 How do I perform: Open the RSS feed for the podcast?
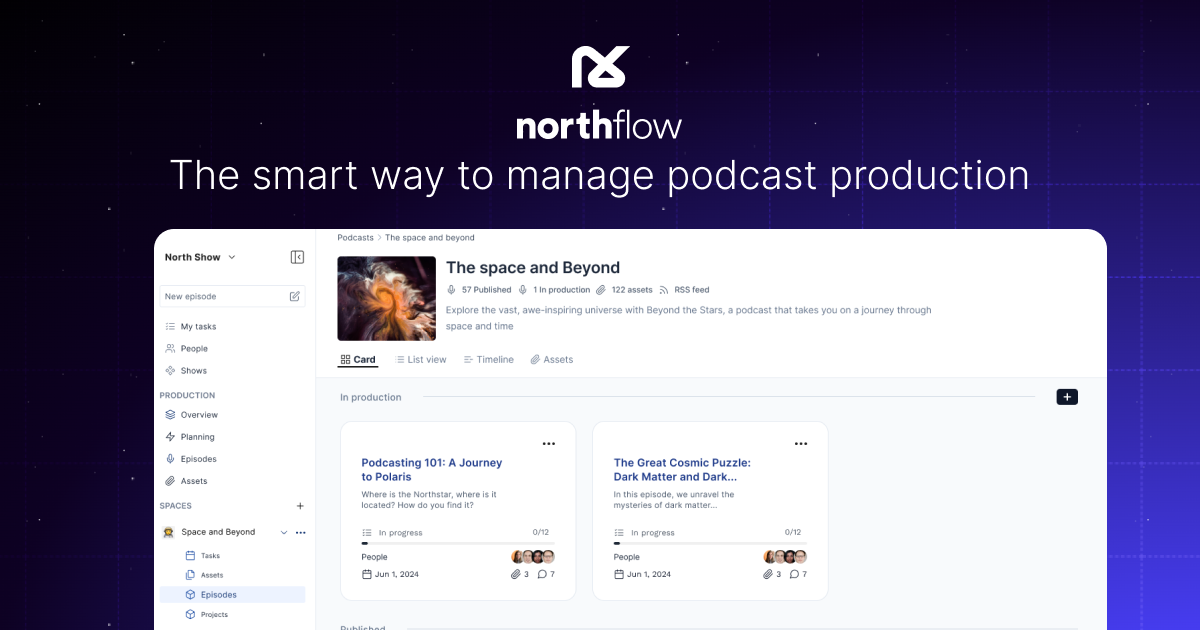coord(692,289)
